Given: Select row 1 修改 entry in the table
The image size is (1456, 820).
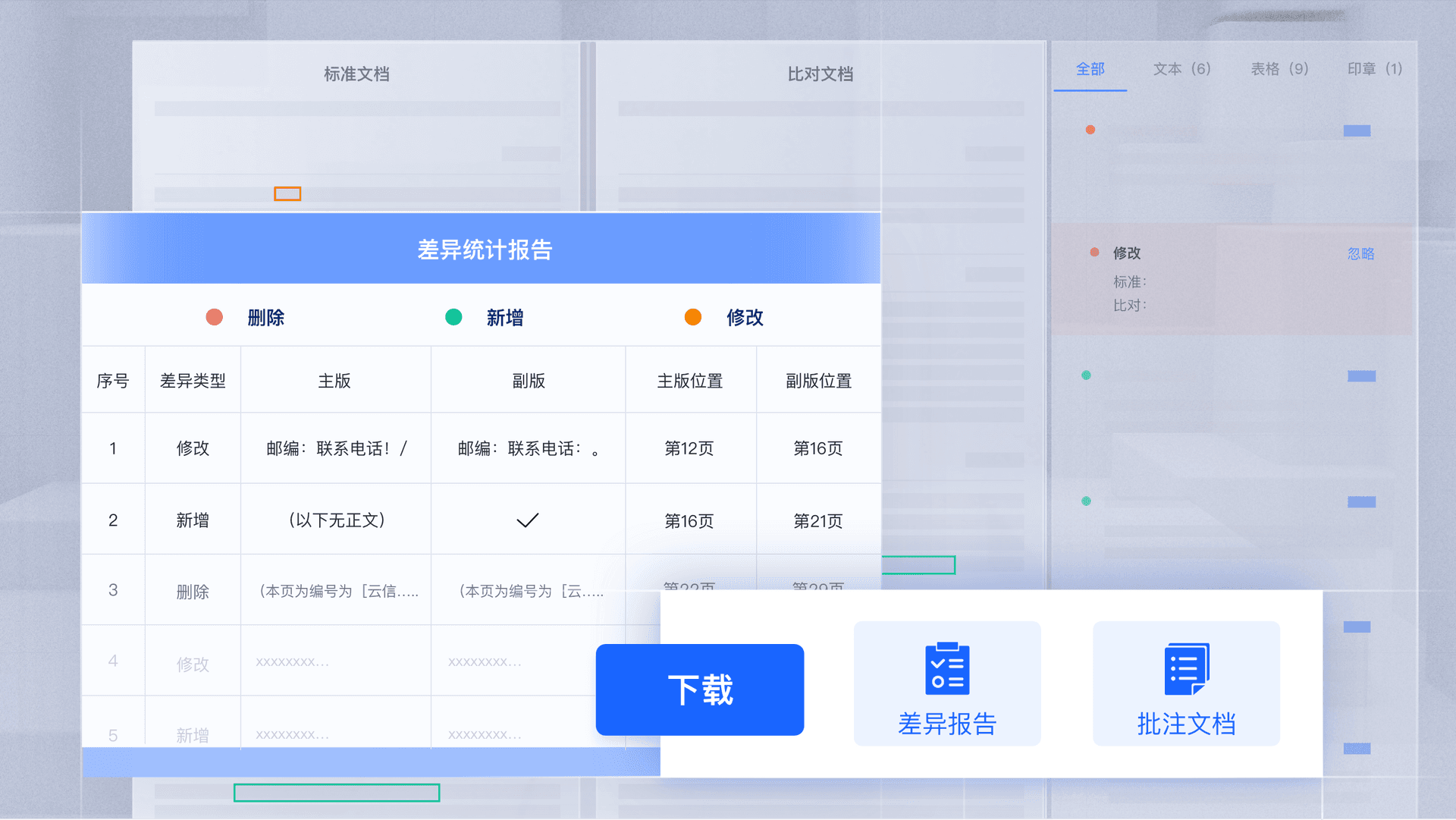Looking at the screenshot, I should [482, 448].
